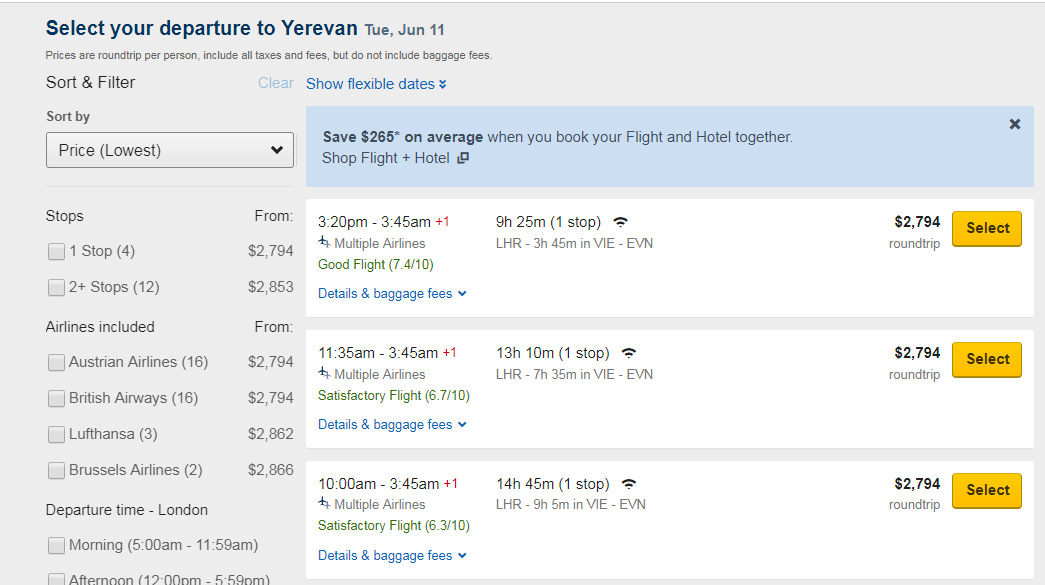The height and width of the screenshot is (585, 1045).
Task: Click the airplane icon on the 11:35am flight
Action: (324, 373)
